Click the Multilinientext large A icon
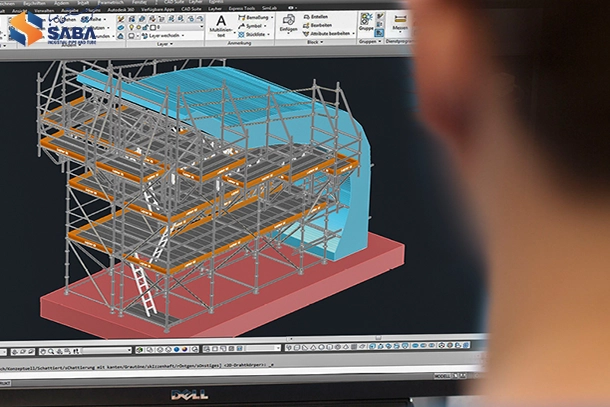Viewport: 610px width, 407px height. [x=221, y=21]
